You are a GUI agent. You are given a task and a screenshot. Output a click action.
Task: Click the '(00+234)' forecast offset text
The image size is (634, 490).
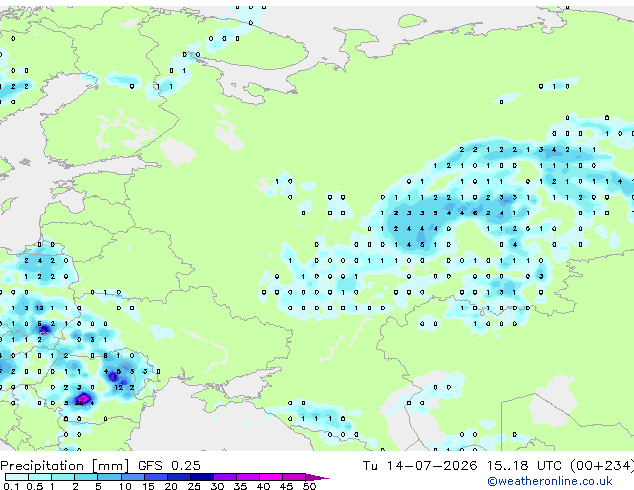(x=602, y=466)
